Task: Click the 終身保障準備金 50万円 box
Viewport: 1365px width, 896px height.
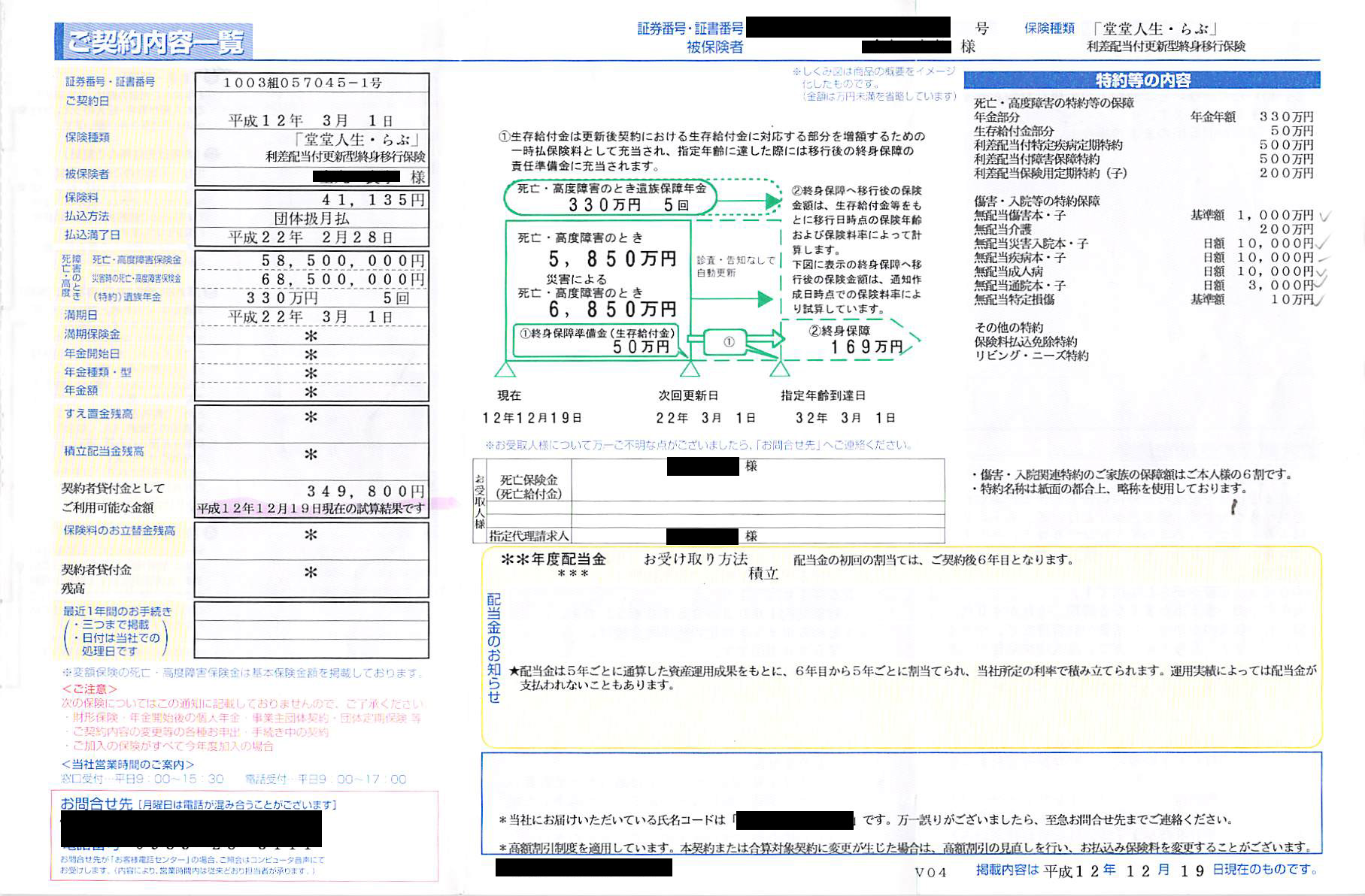Action: [597, 340]
